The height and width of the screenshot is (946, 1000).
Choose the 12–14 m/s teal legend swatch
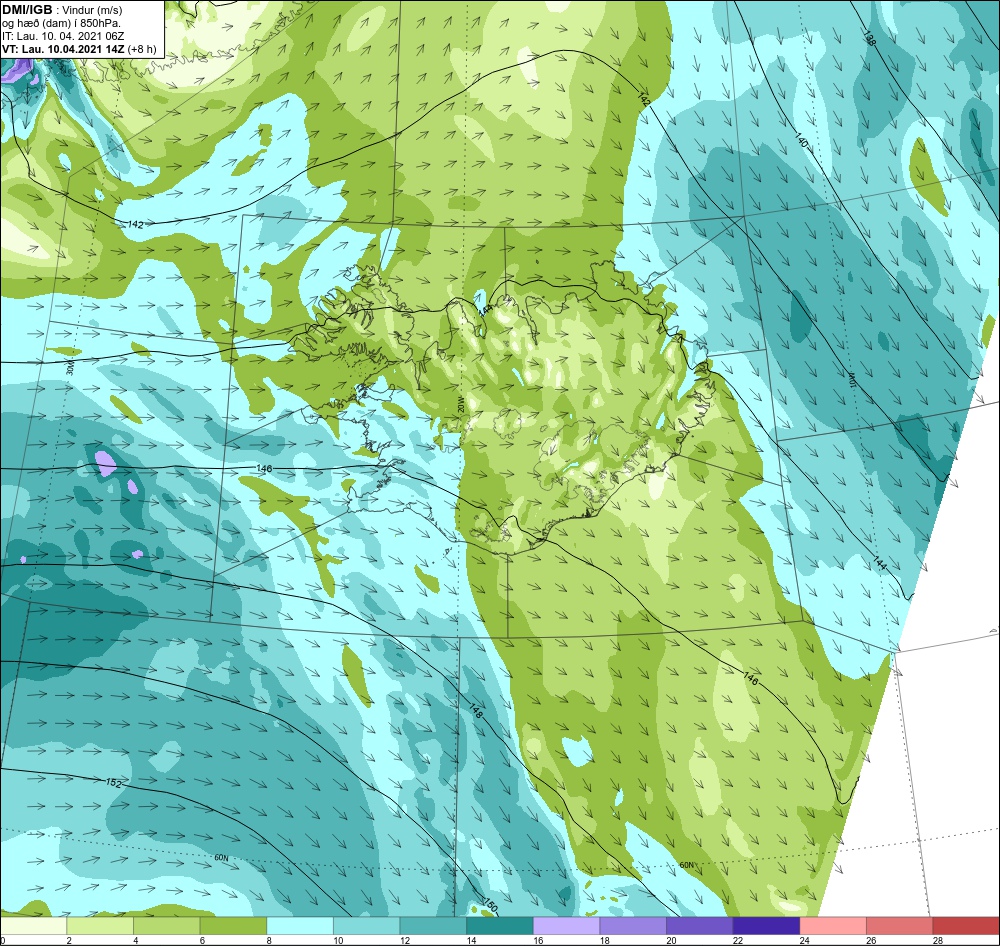(x=433, y=926)
